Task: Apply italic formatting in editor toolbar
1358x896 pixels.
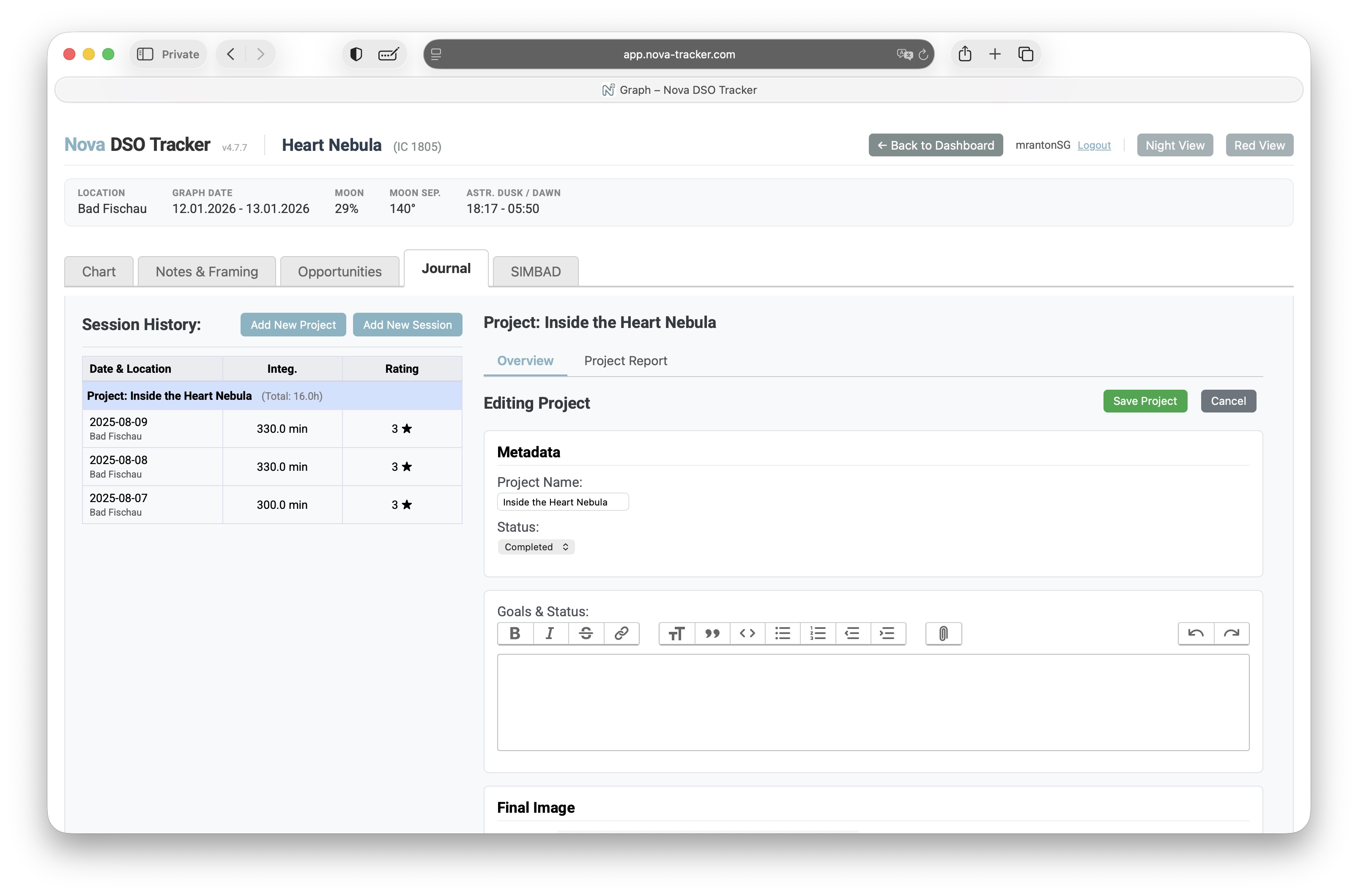Action: [550, 633]
